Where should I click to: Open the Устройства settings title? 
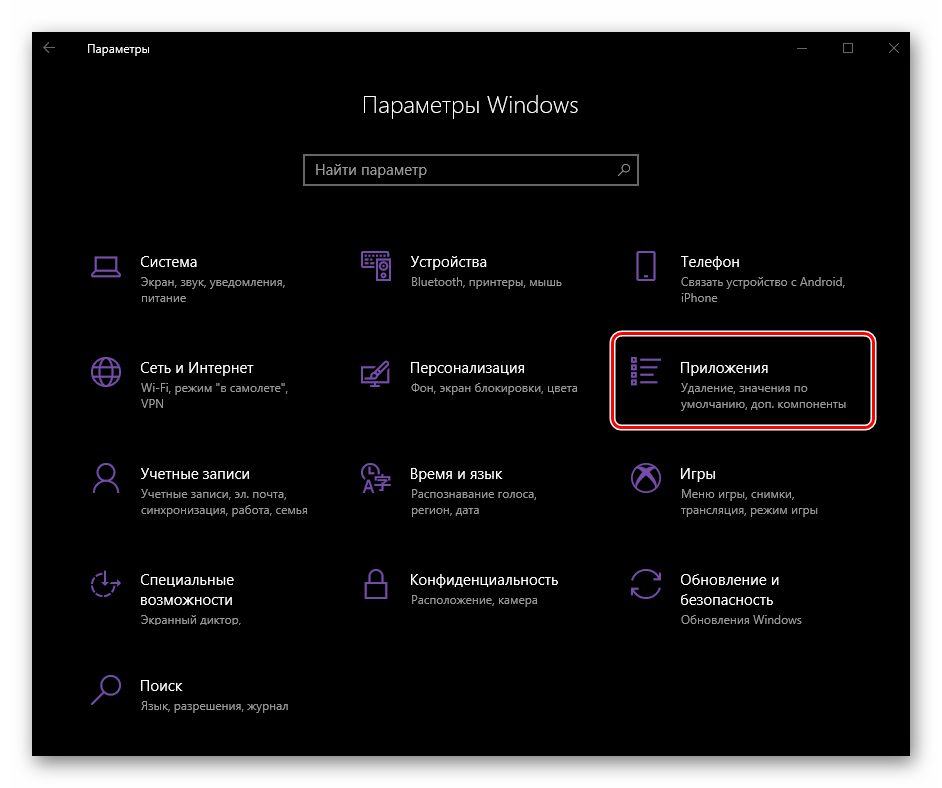448,262
